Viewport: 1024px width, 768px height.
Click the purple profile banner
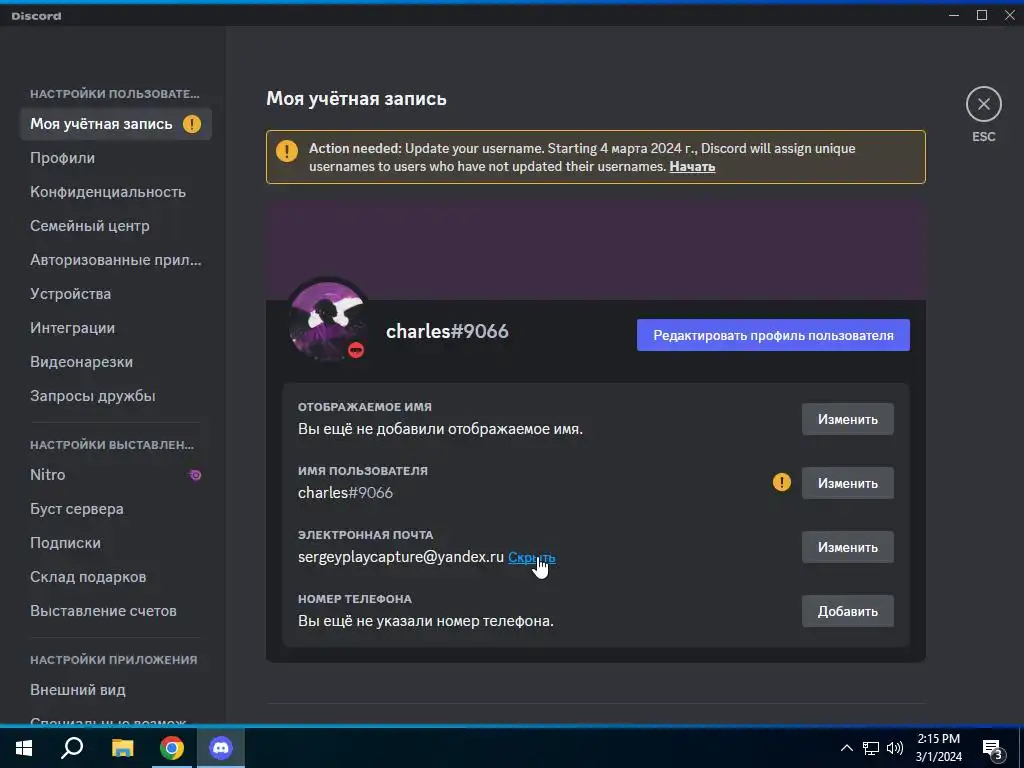click(x=596, y=249)
